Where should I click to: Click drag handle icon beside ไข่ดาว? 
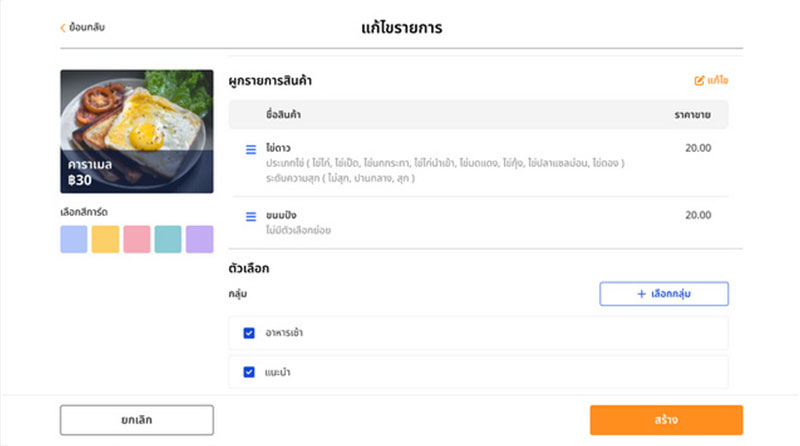251,149
